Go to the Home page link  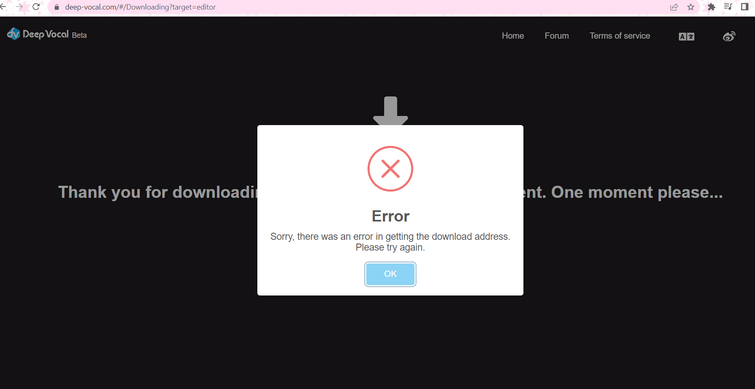pos(512,36)
